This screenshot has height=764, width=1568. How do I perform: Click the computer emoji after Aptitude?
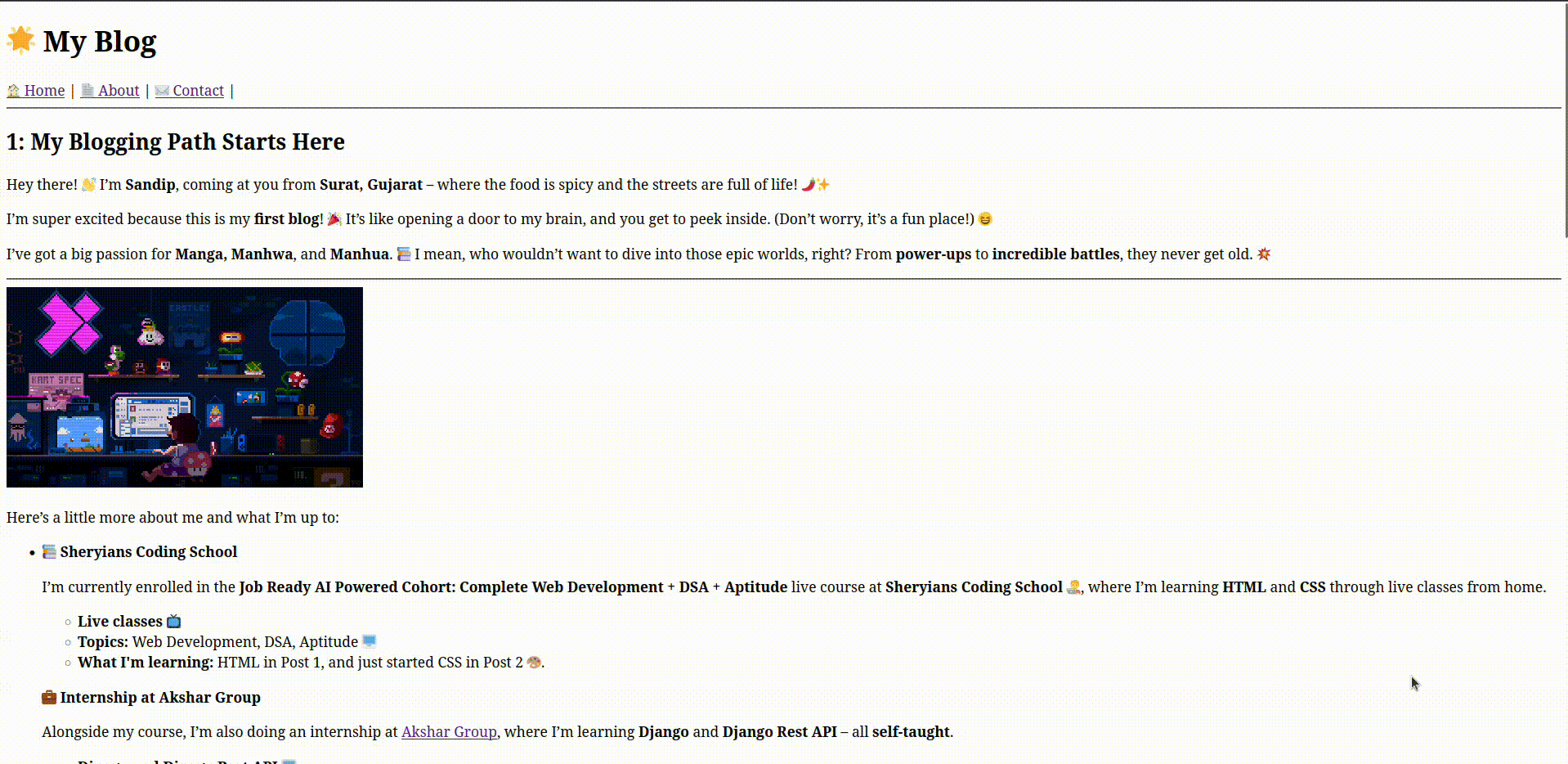pyautogui.click(x=369, y=642)
